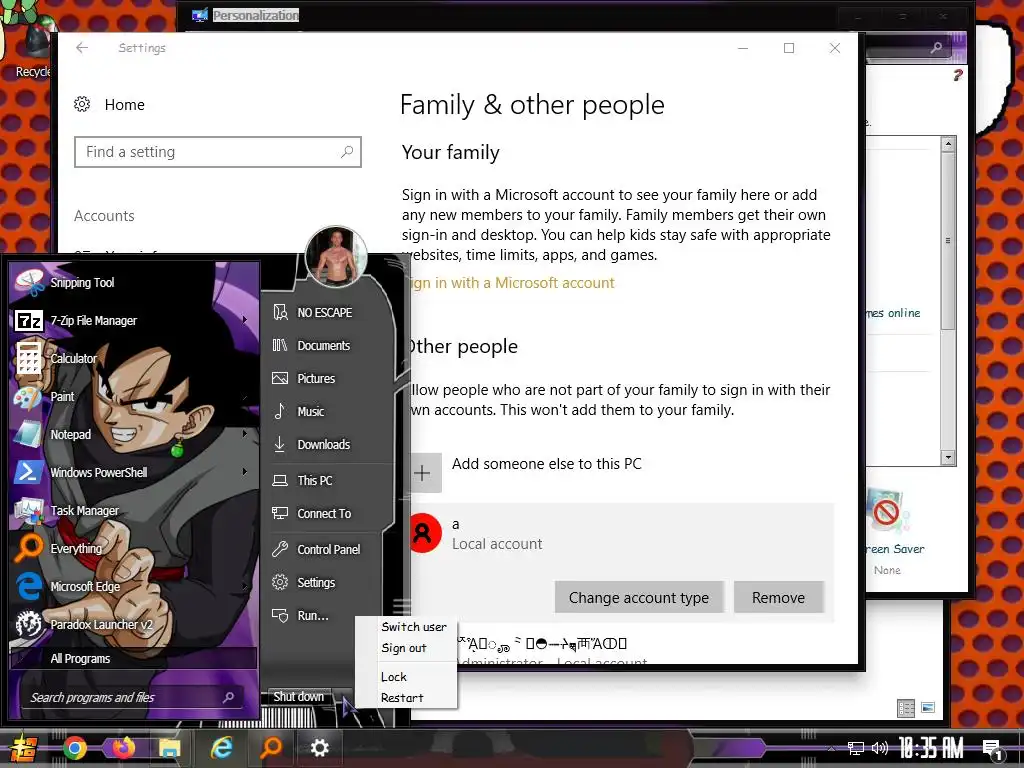Choose Lock in power menu
The height and width of the screenshot is (768, 1024).
(x=394, y=677)
